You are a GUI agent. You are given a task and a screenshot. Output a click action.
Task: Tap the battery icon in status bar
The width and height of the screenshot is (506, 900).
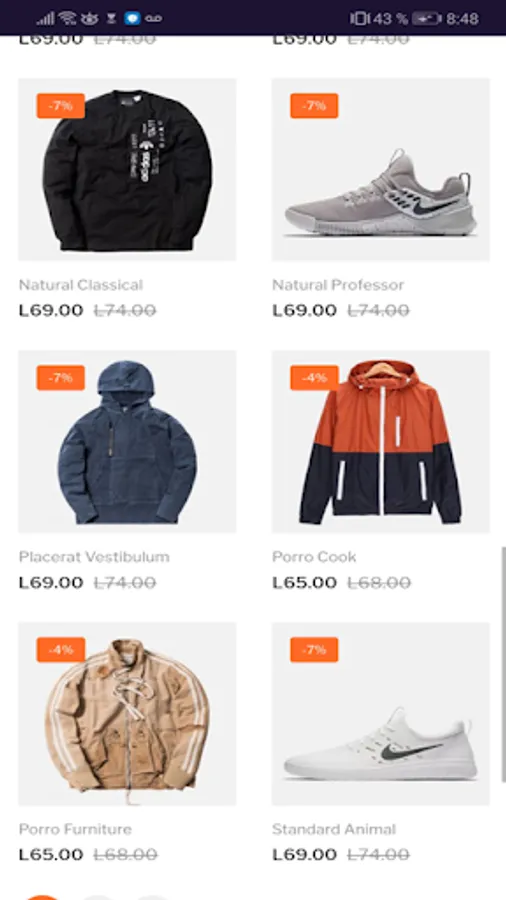coord(426,19)
